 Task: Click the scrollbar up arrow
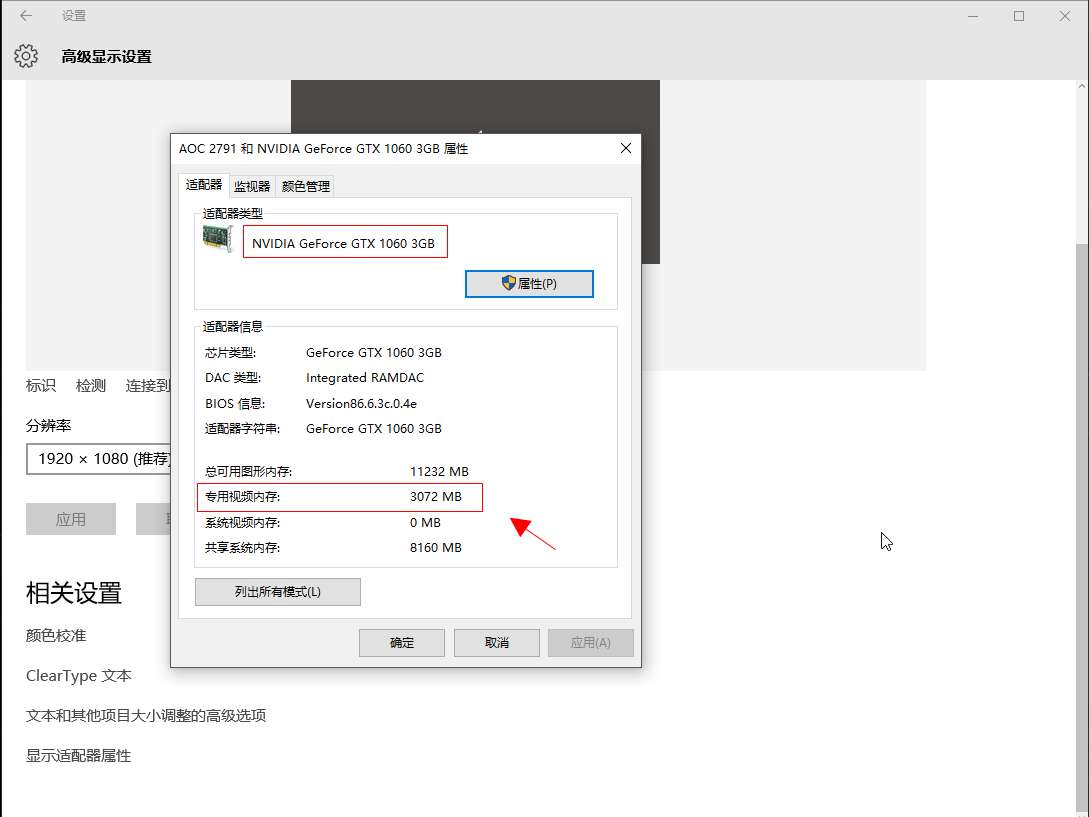coord(1082,87)
